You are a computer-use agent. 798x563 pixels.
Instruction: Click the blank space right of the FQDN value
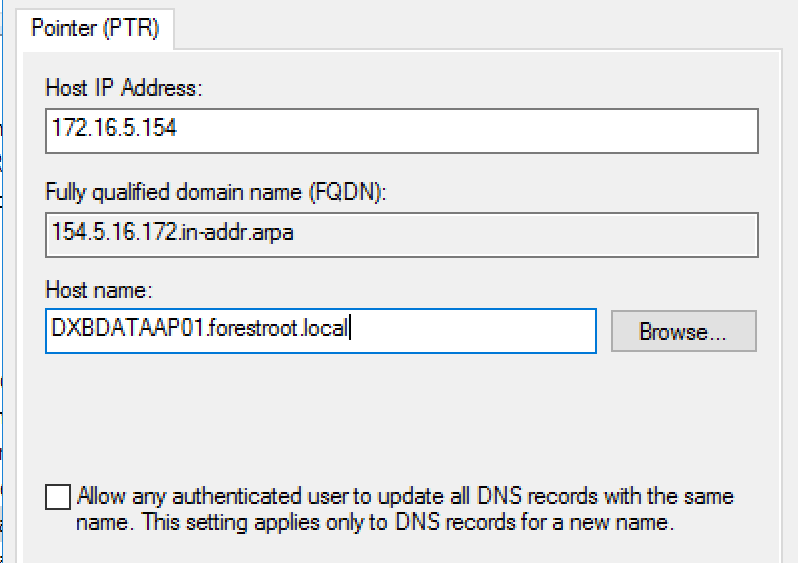526,235
